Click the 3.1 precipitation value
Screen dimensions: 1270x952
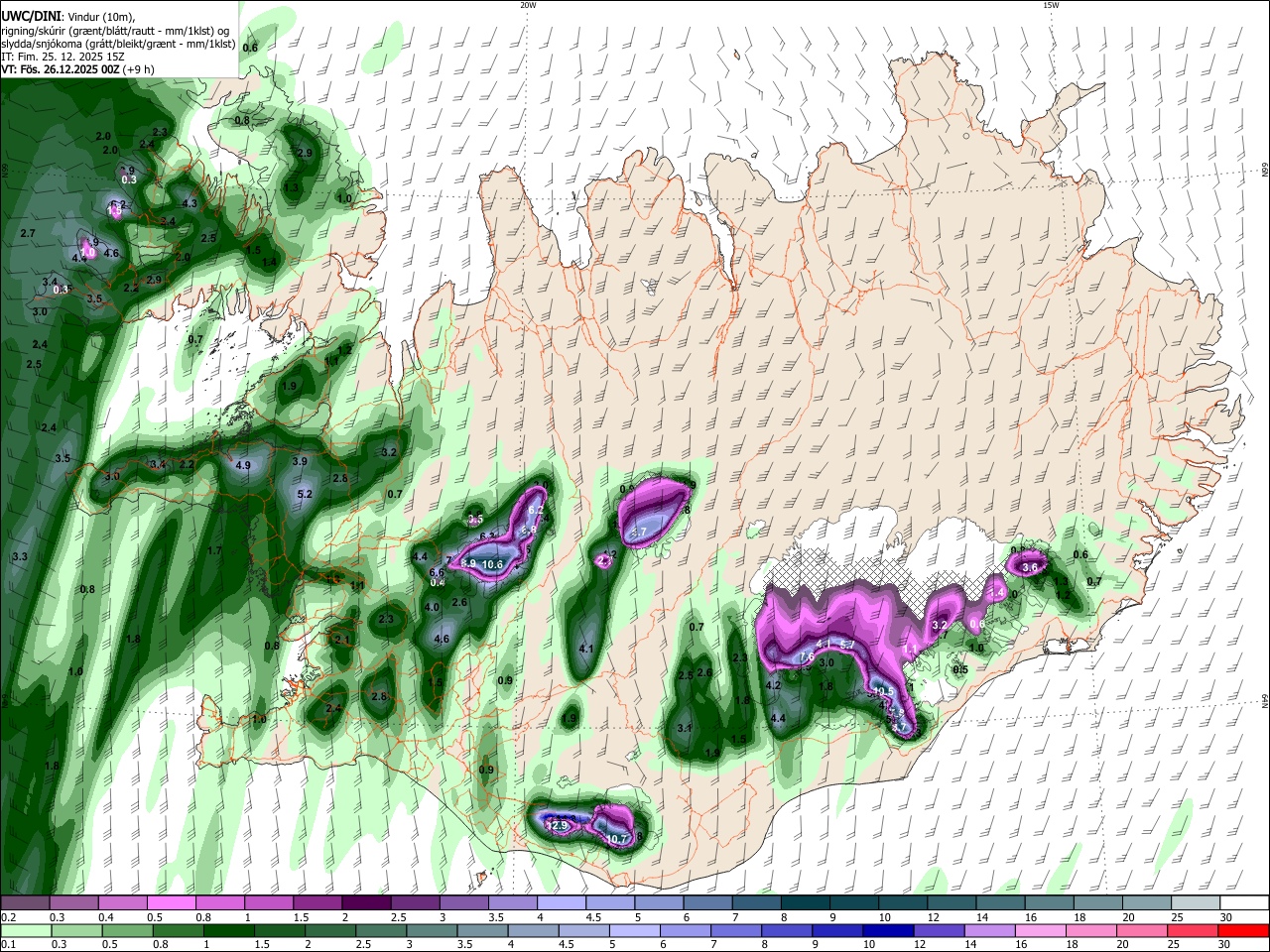[x=684, y=728]
